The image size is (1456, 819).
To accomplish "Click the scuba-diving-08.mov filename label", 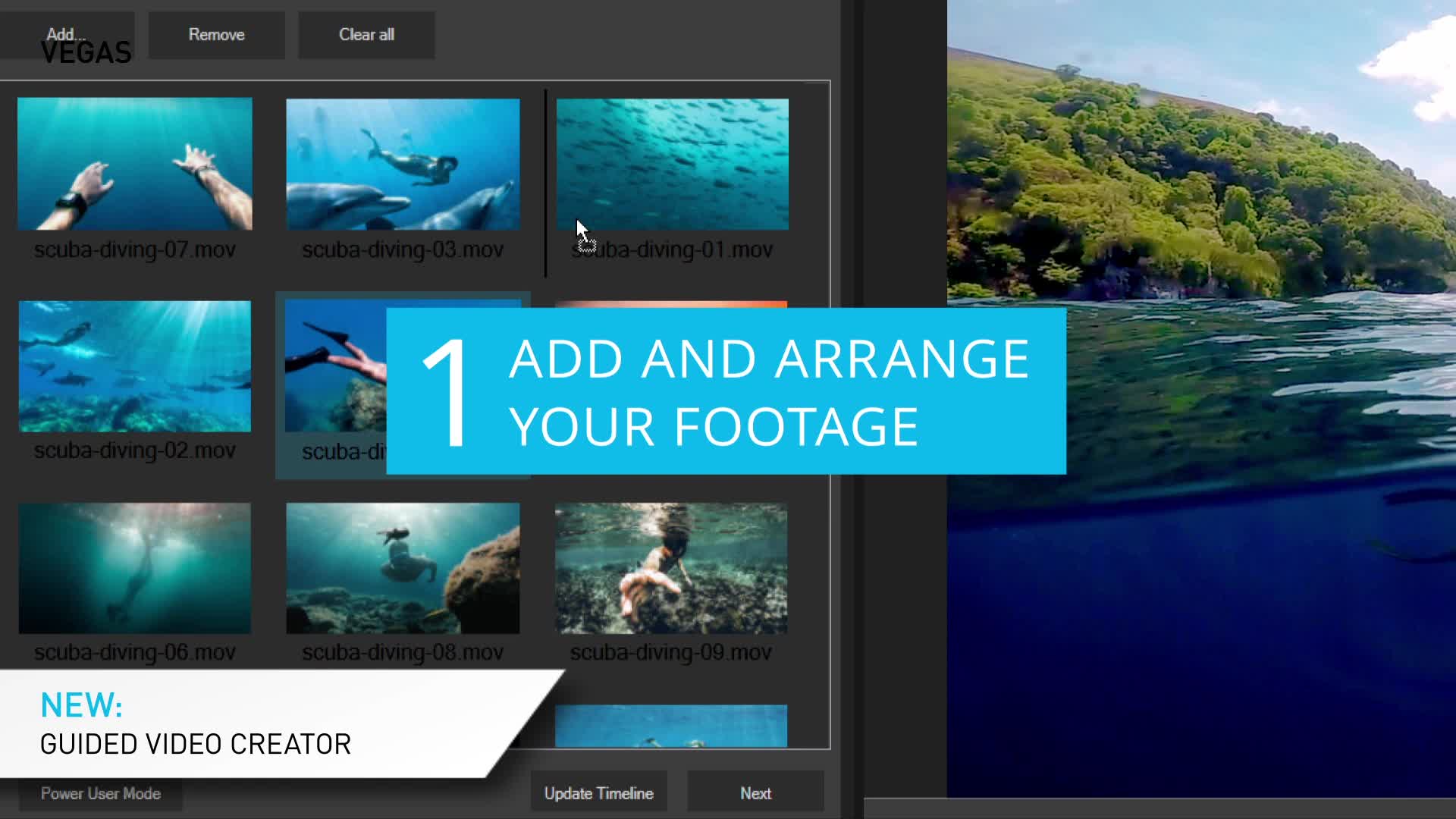I will [x=403, y=652].
